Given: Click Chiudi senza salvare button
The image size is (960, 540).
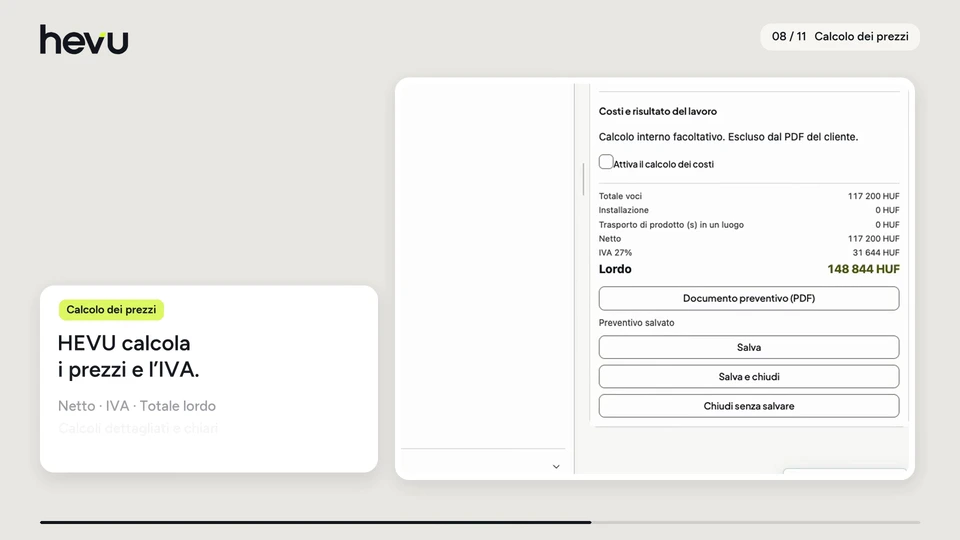Looking at the screenshot, I should click(749, 406).
